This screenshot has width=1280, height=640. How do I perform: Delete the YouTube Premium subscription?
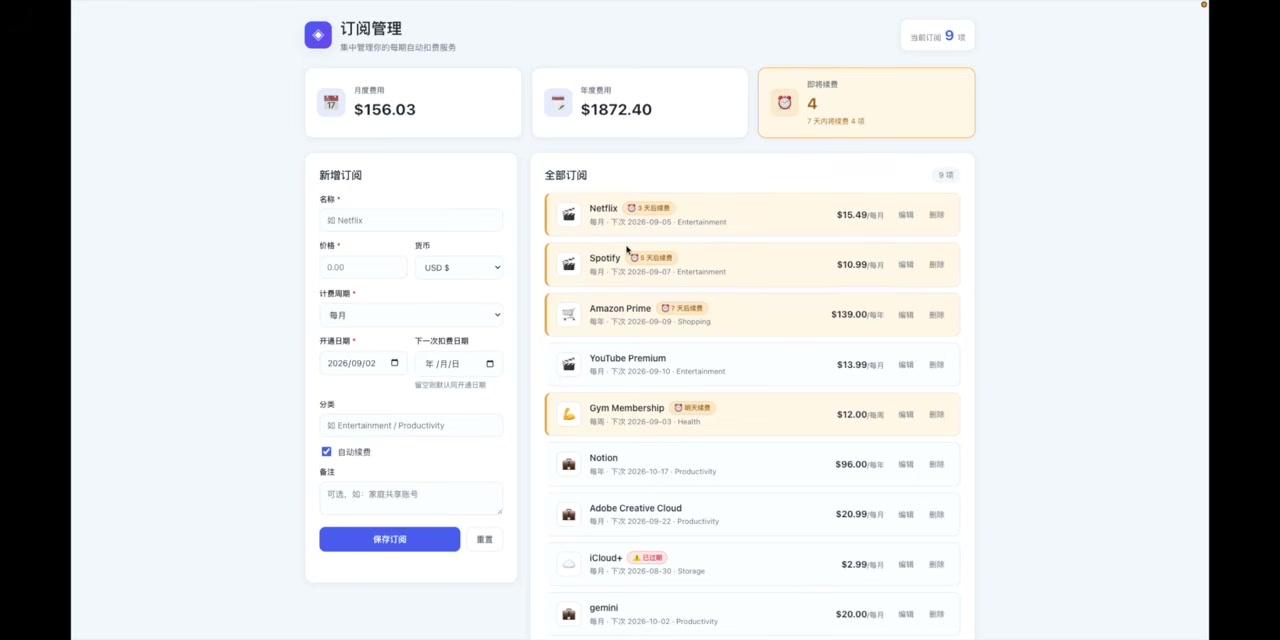click(936, 365)
